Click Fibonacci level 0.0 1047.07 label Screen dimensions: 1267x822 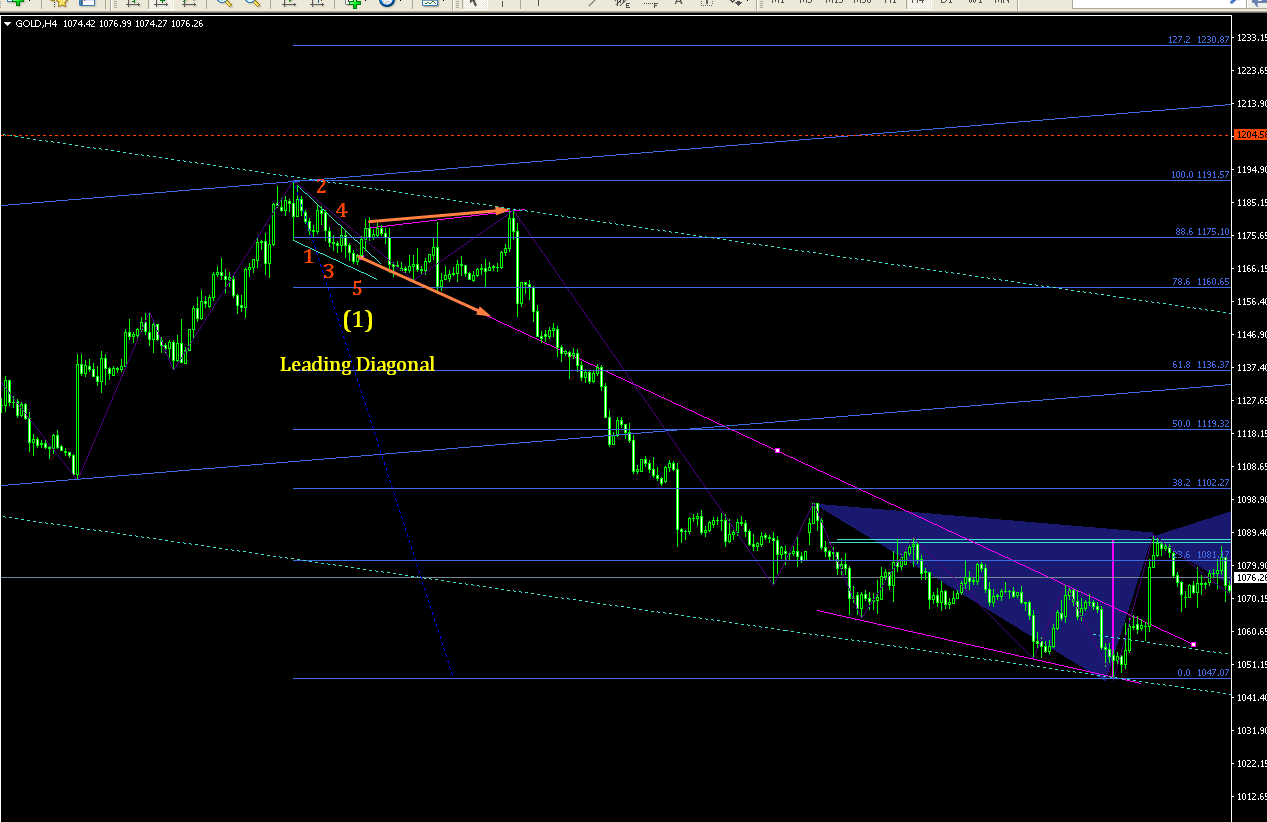1203,673
